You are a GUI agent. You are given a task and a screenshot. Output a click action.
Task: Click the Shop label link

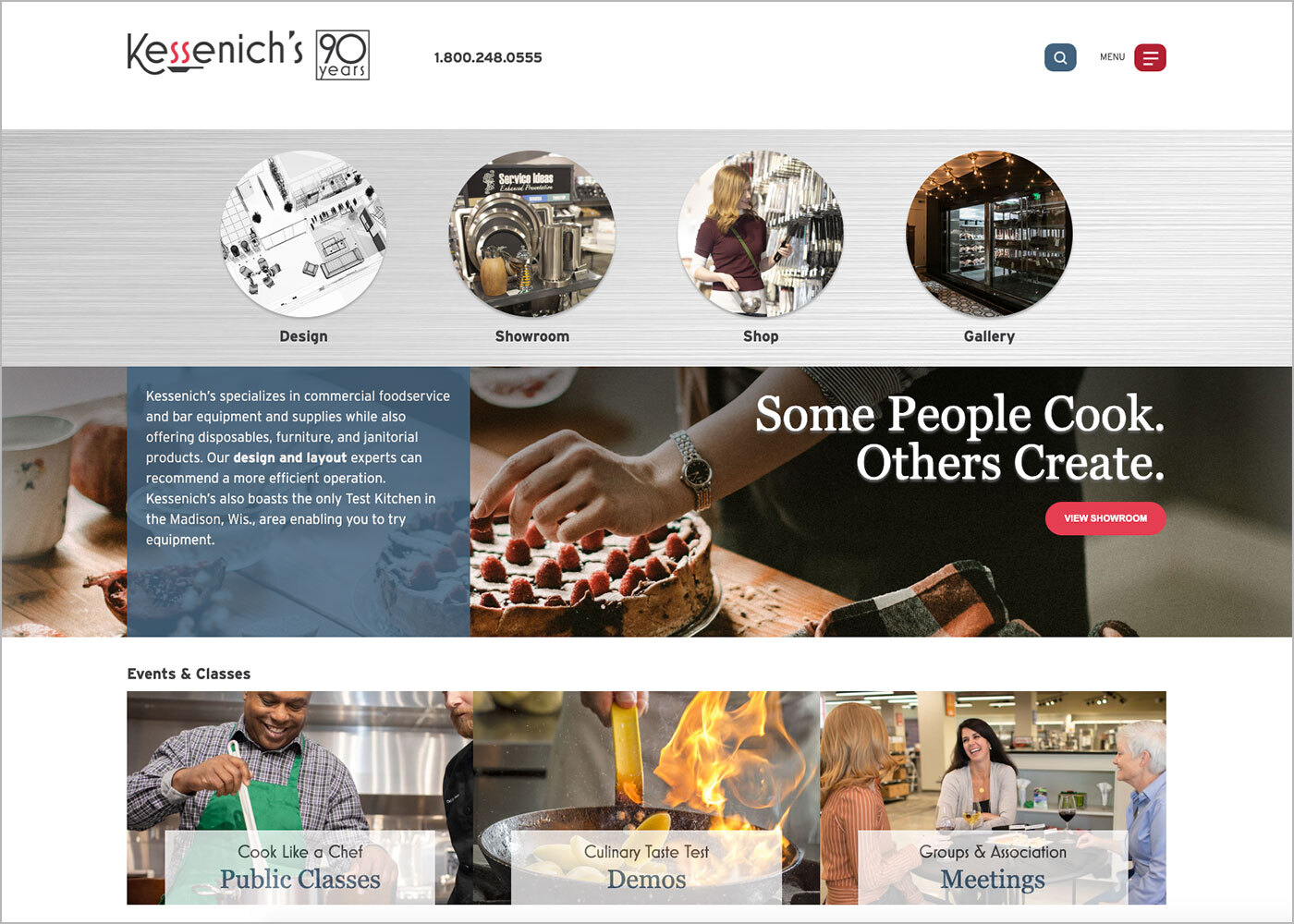(761, 336)
